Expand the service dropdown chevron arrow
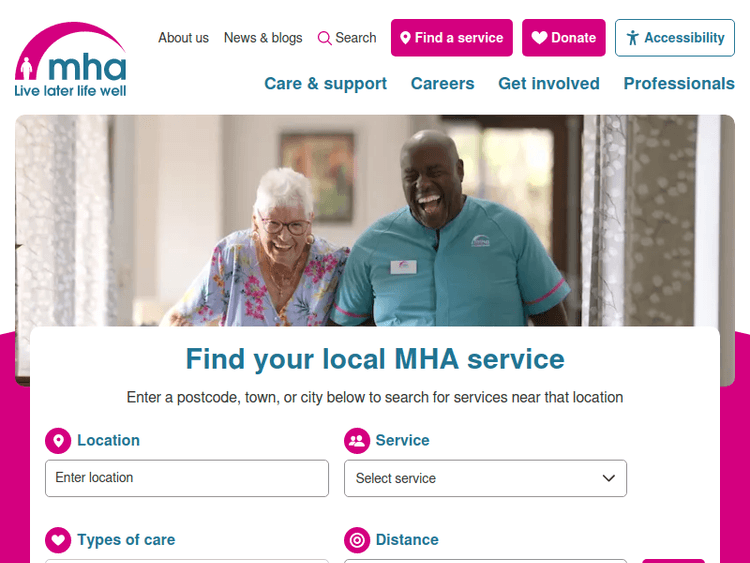Viewport: 750px width, 563px height. tap(608, 478)
